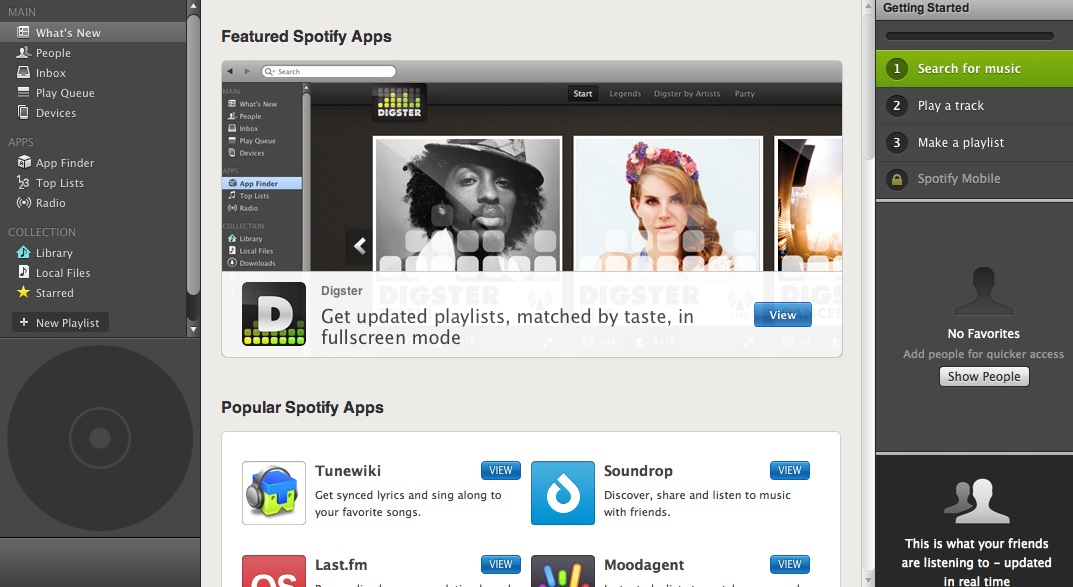Click the album art disc placeholder
1073x587 pixels.
pos(100,438)
